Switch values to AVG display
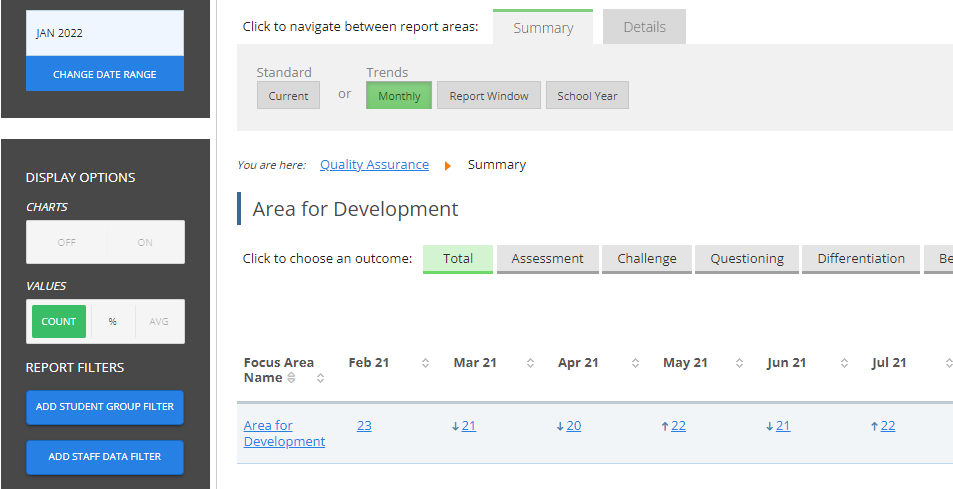This screenshot has height=489, width=953. [158, 322]
